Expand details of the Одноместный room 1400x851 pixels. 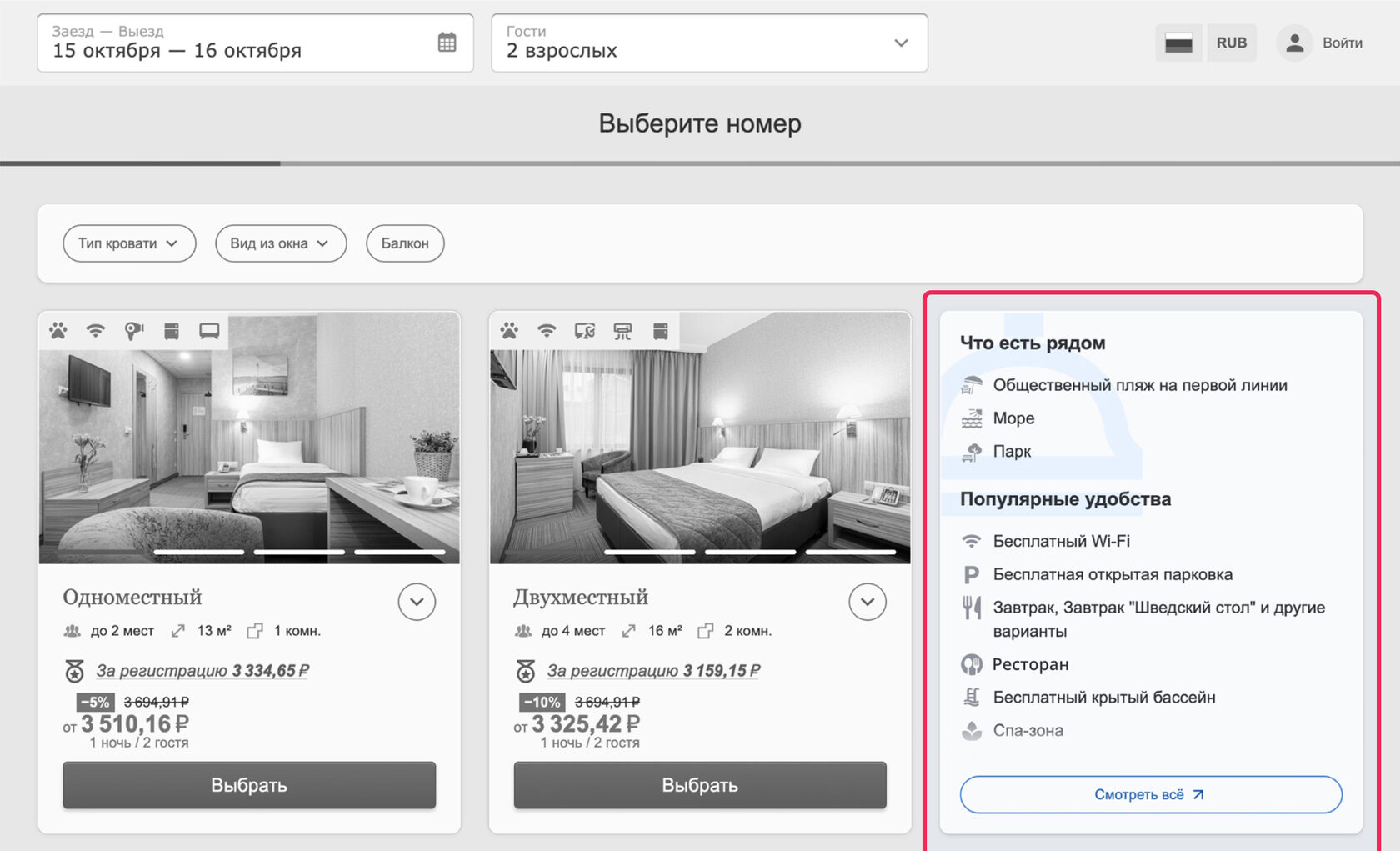[x=417, y=602]
